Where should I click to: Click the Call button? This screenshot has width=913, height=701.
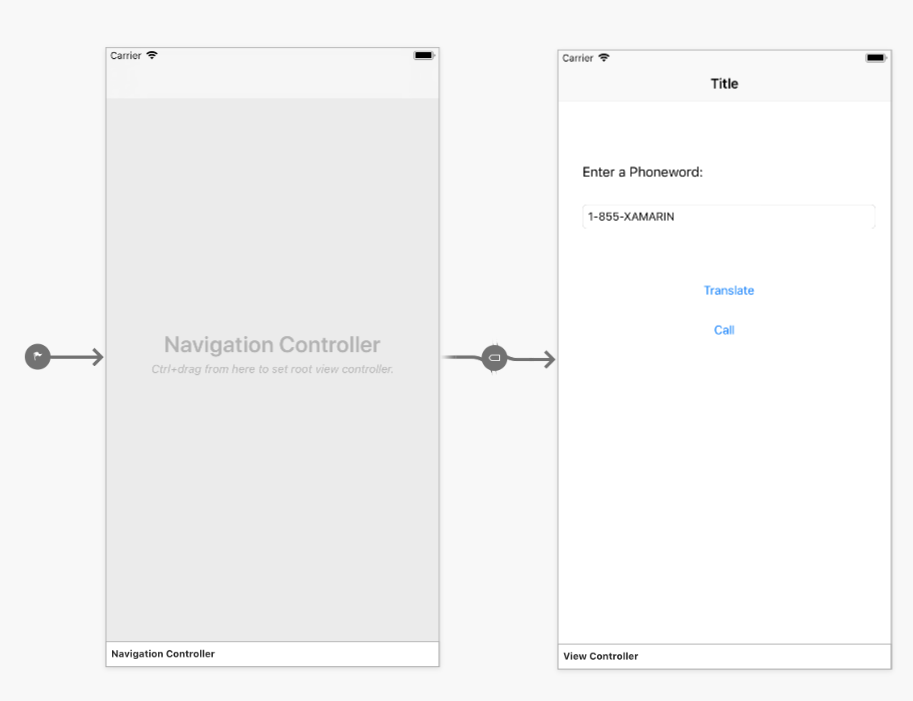pos(723,329)
